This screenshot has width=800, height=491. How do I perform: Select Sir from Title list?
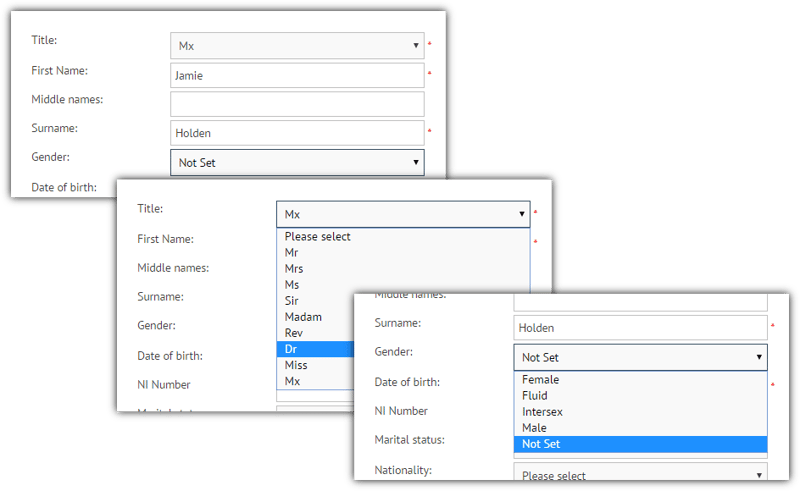pos(315,301)
